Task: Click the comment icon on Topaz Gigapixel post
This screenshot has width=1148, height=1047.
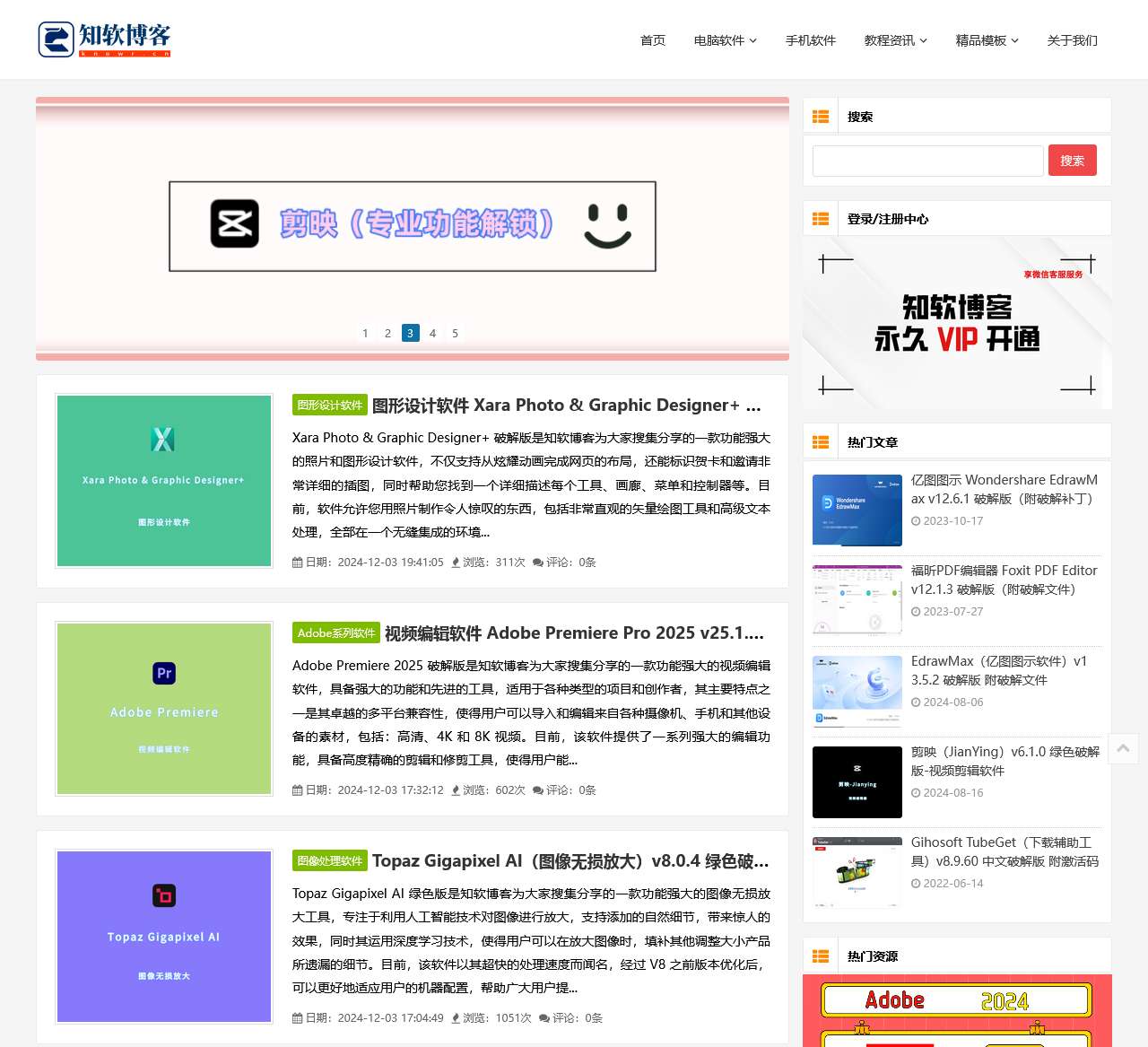Action: [544, 1018]
